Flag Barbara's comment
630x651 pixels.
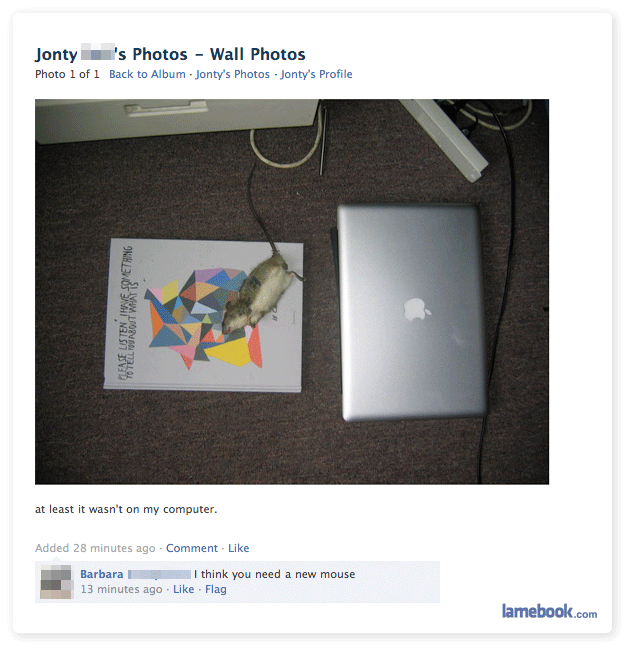(x=216, y=589)
